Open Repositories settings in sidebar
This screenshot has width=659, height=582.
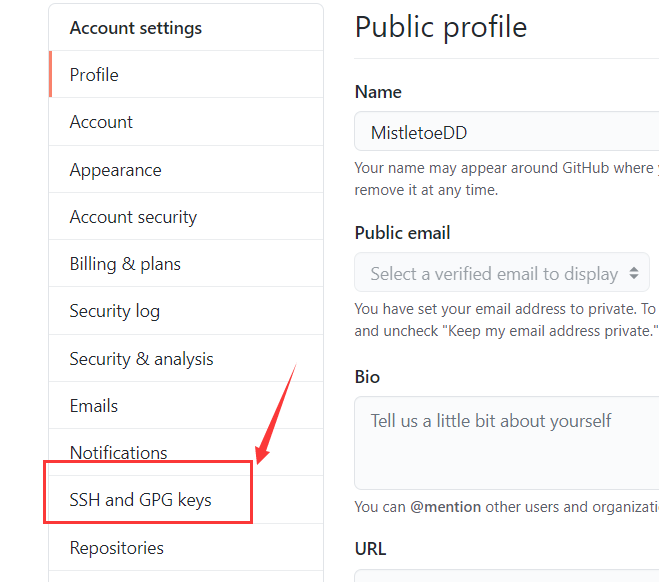[x=116, y=548]
